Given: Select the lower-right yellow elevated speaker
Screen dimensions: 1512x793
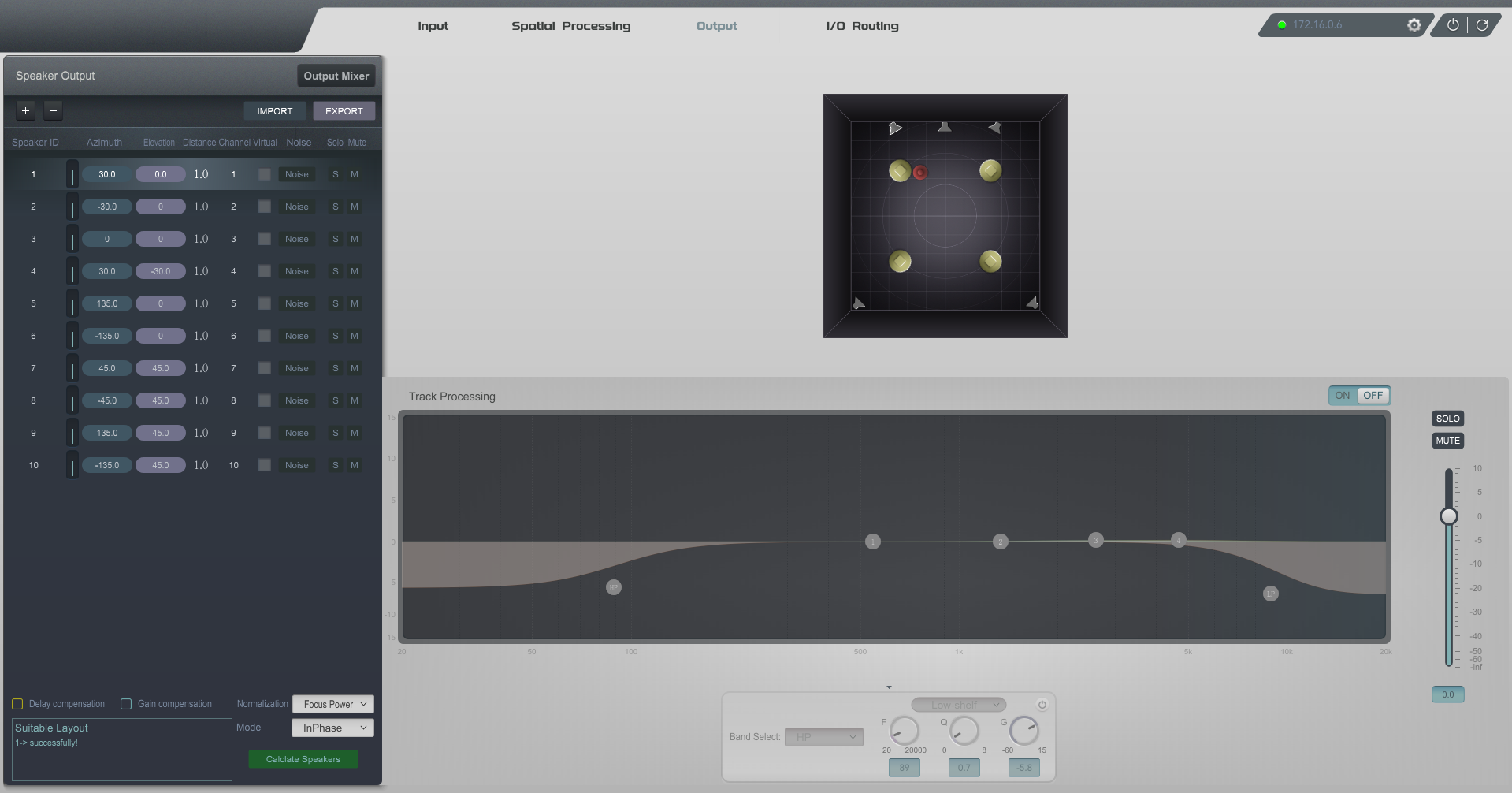Looking at the screenshot, I should tap(990, 261).
